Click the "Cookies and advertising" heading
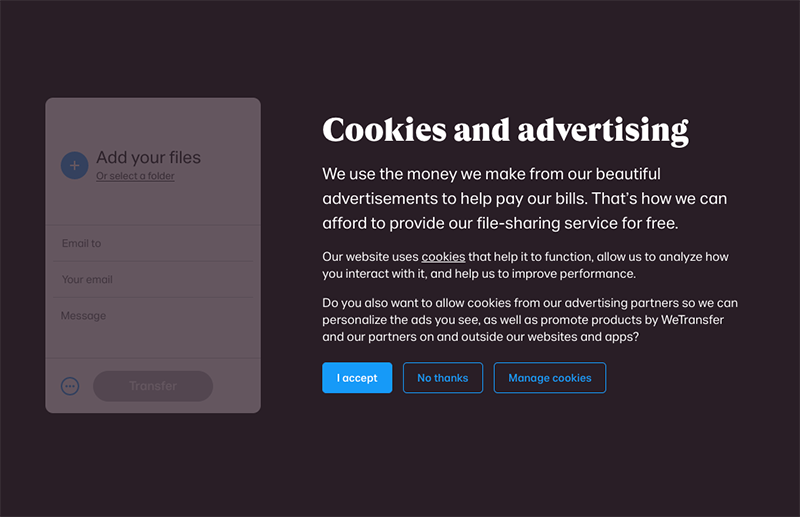The height and width of the screenshot is (517, 800). 505,130
